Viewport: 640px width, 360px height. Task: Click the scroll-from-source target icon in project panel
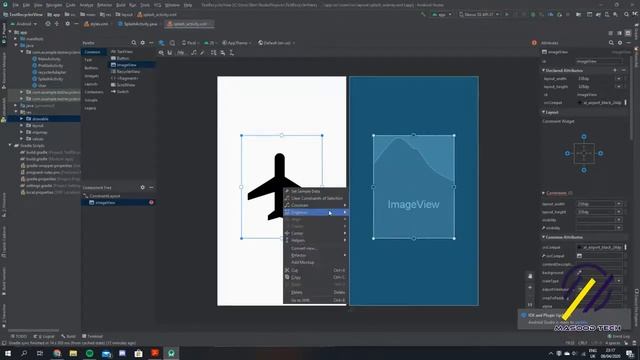[48, 24]
